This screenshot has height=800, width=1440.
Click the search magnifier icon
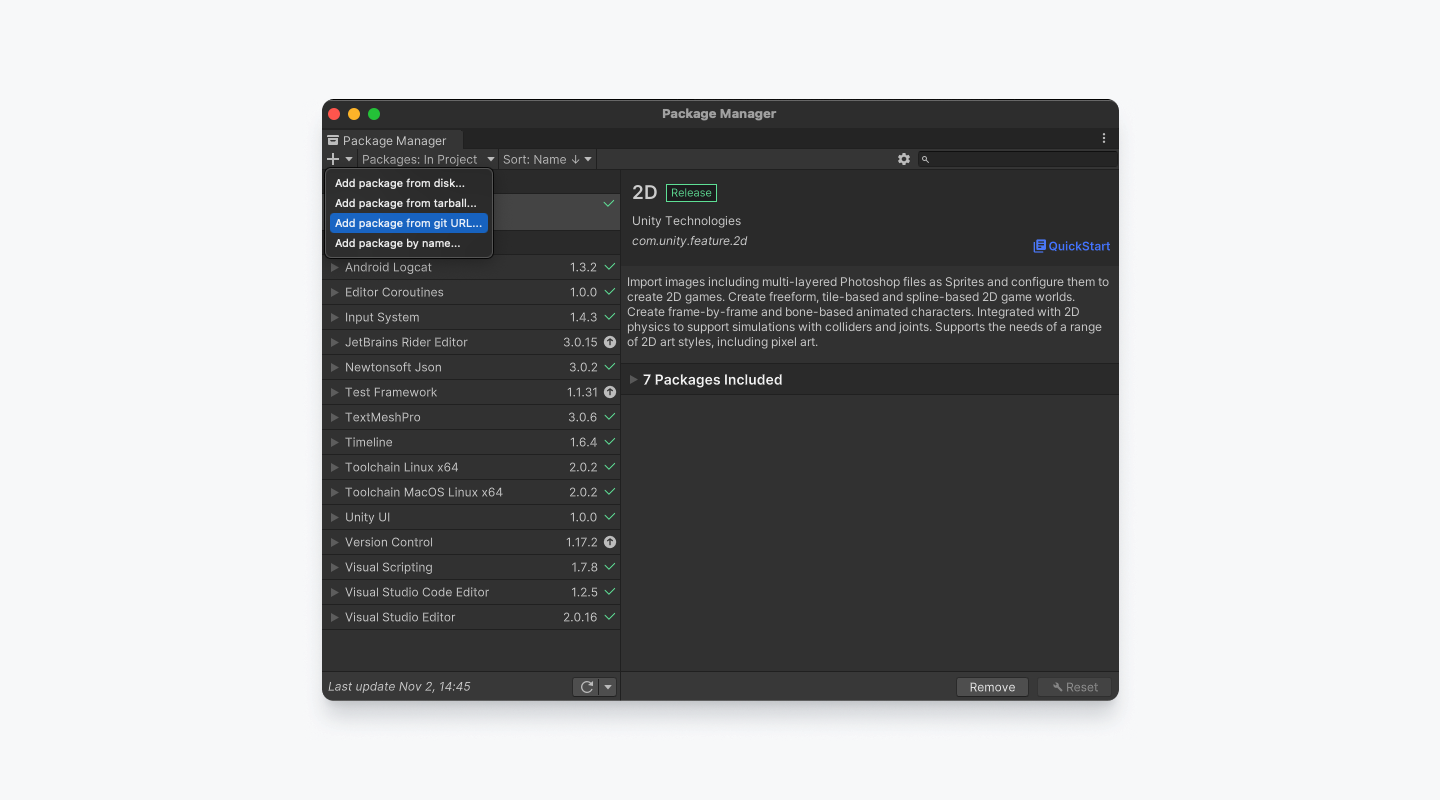(926, 160)
